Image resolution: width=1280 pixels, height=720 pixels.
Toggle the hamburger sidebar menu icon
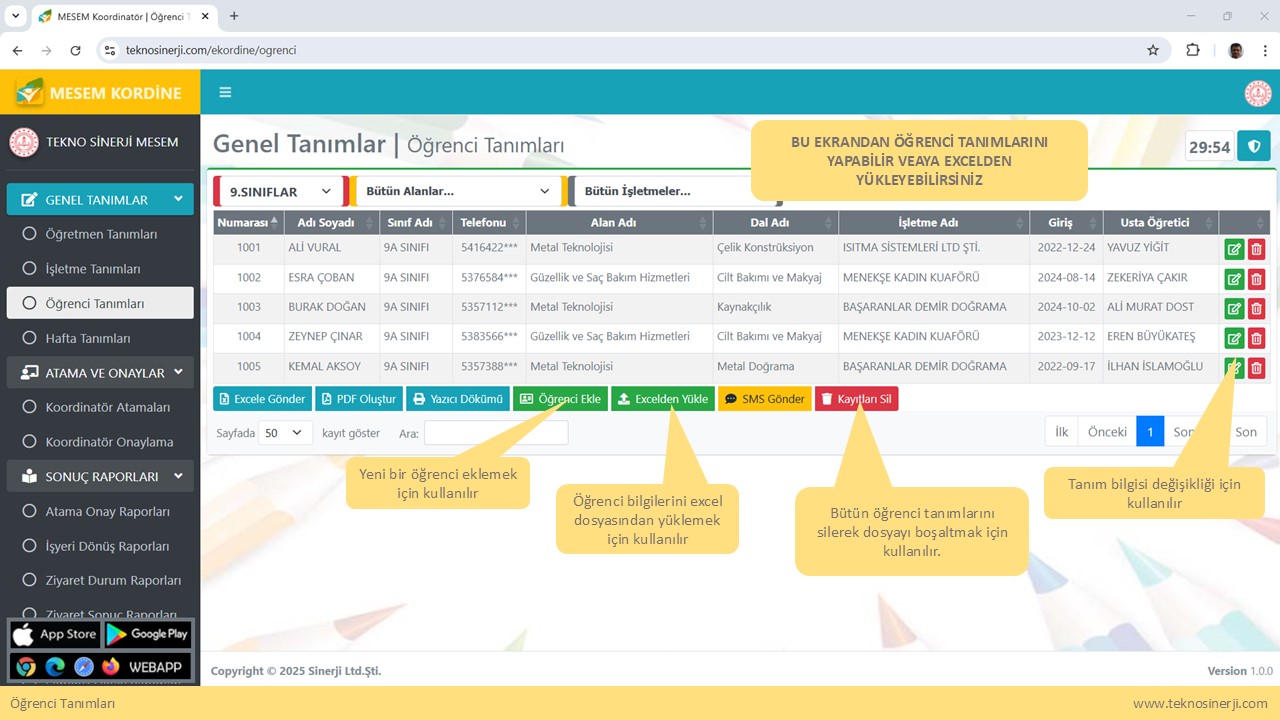pos(225,92)
